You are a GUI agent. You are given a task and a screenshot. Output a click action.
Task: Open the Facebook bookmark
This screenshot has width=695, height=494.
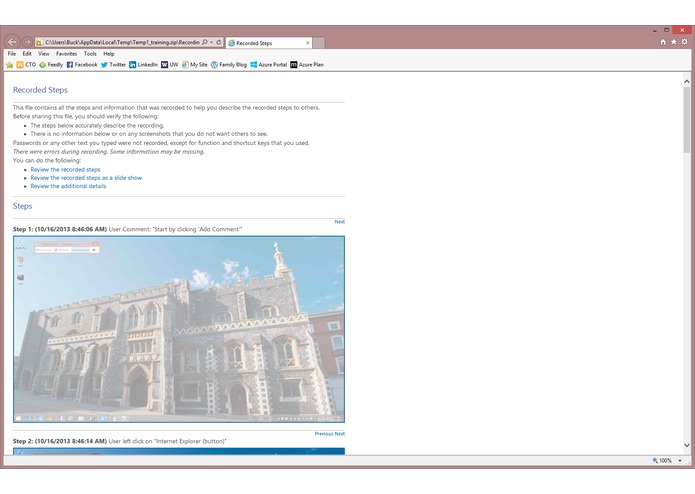(82, 65)
